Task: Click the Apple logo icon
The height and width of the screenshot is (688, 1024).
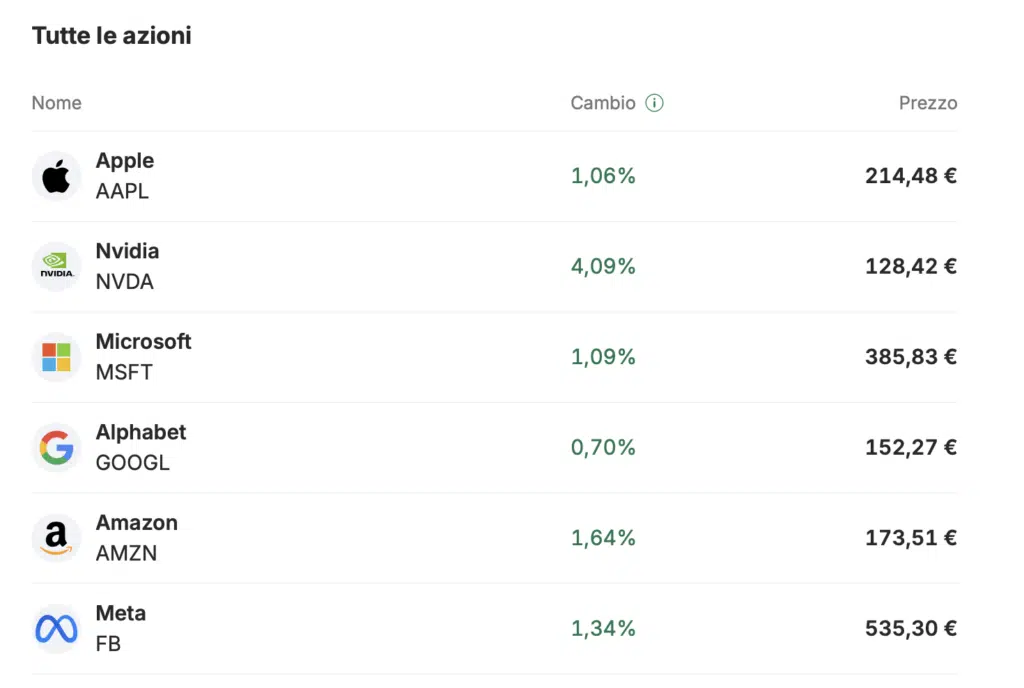Action: click(56, 176)
